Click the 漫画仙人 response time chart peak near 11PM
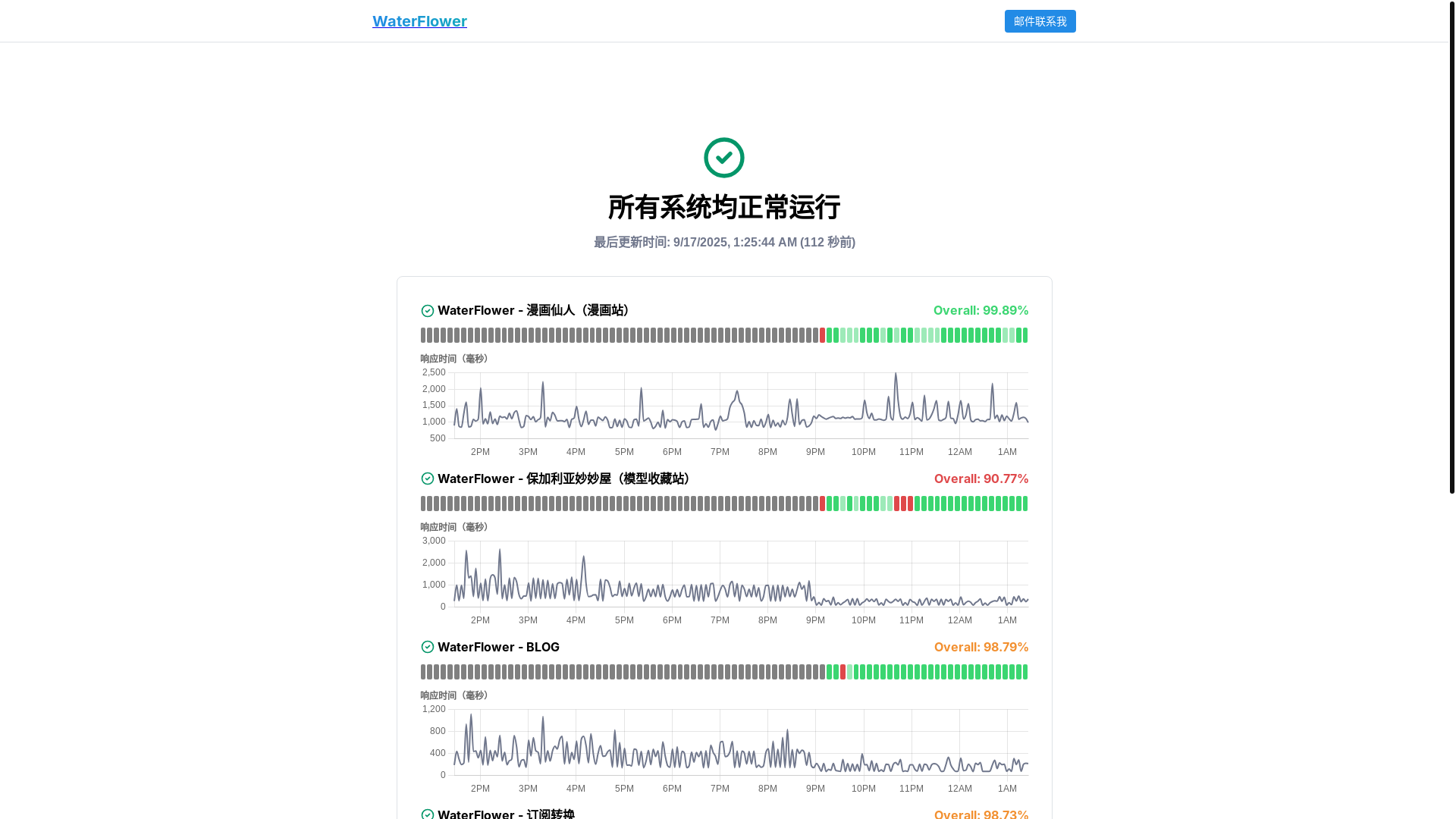The width and height of the screenshot is (1456, 819). pyautogui.click(x=896, y=374)
